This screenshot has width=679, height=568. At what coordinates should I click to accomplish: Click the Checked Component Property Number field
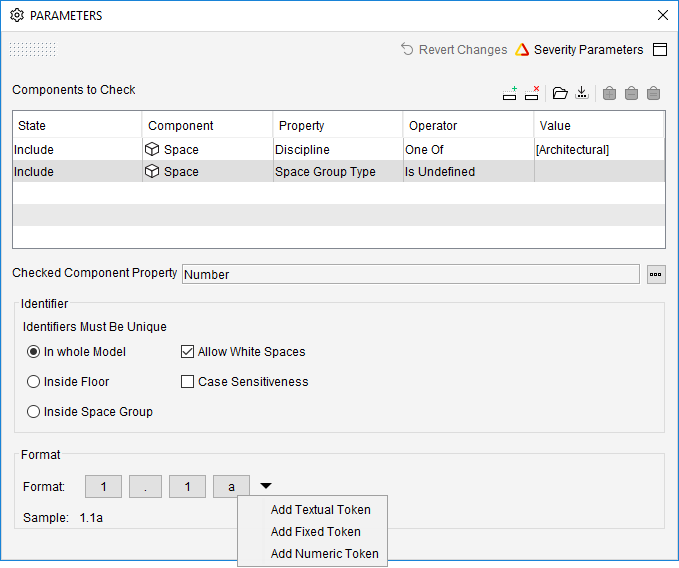tap(410, 274)
